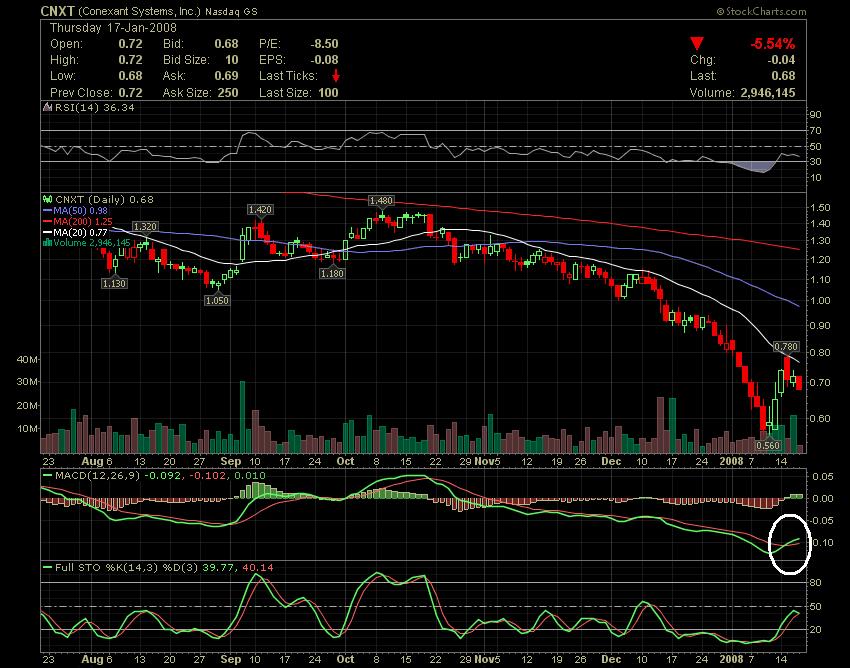
Task: Select the CNXT ticker symbol title
Action: [57, 11]
